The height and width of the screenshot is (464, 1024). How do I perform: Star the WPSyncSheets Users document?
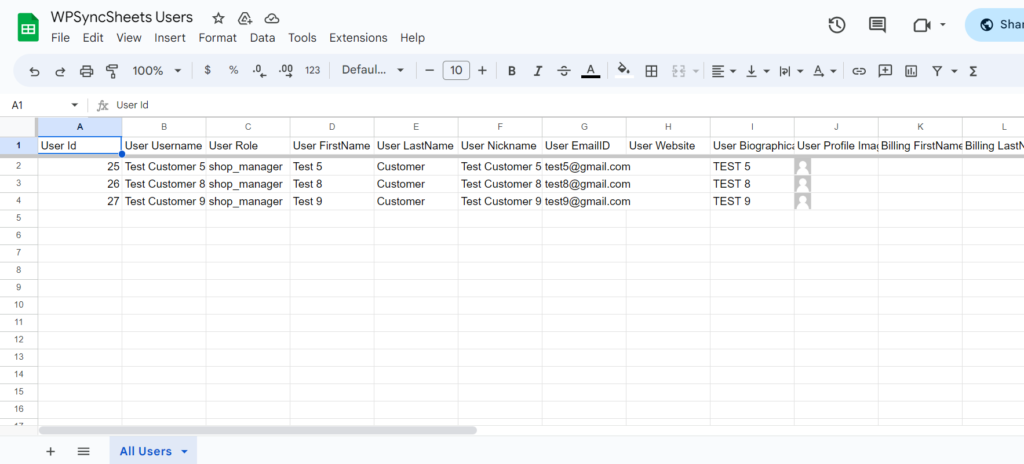click(x=219, y=18)
